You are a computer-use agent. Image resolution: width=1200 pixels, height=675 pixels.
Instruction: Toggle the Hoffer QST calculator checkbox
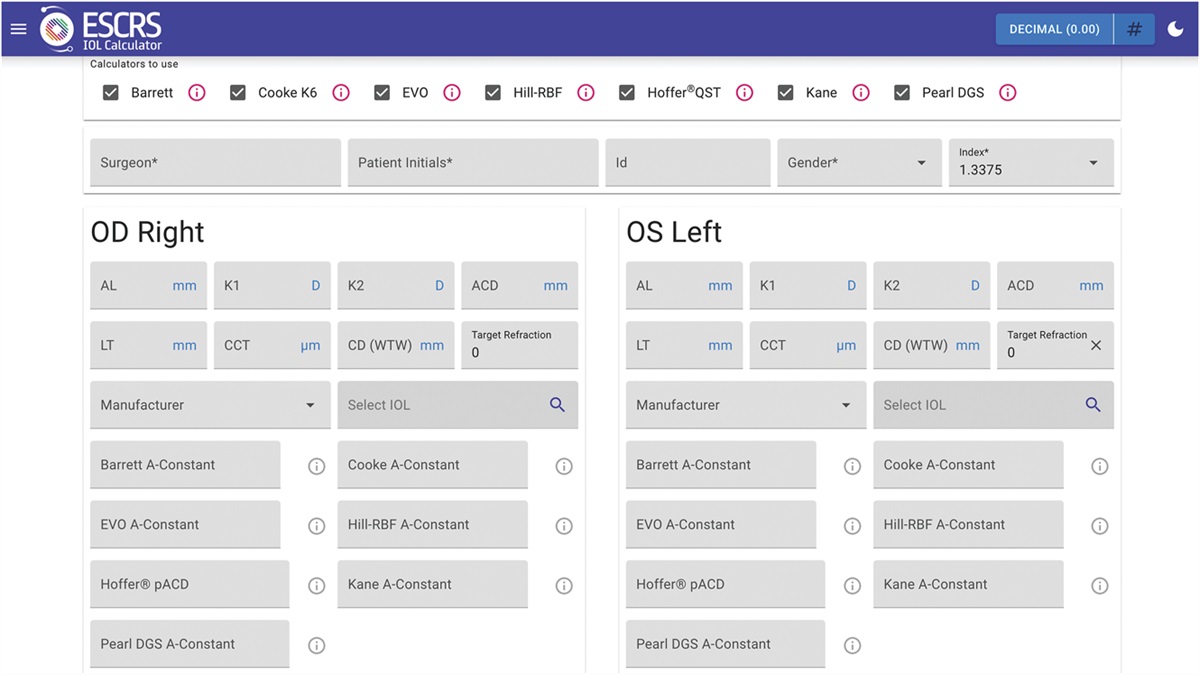coord(627,93)
